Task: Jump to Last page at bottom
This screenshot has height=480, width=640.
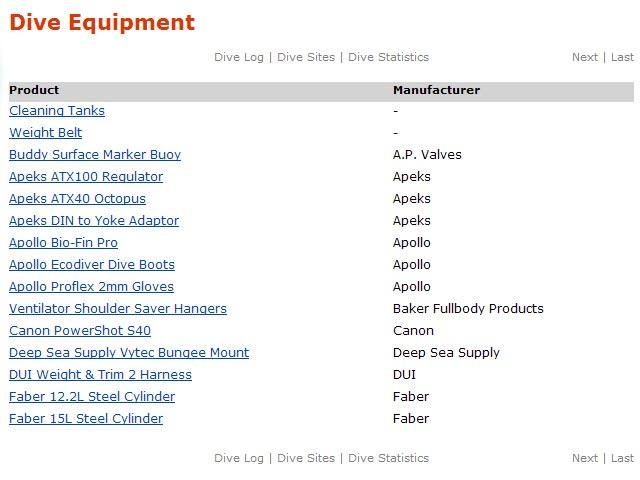Action: point(622,458)
